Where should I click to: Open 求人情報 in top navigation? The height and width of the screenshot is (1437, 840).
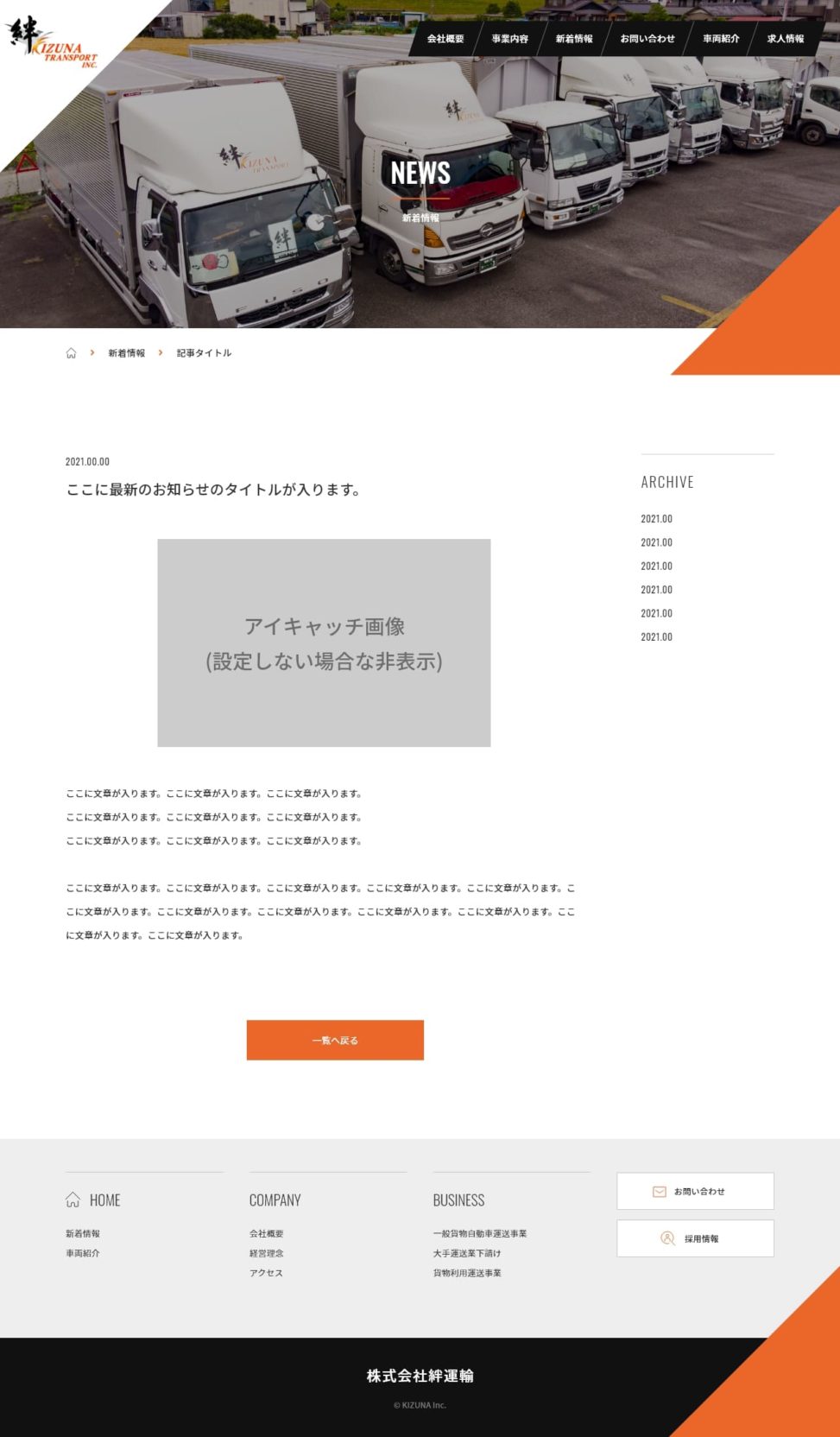[785, 39]
